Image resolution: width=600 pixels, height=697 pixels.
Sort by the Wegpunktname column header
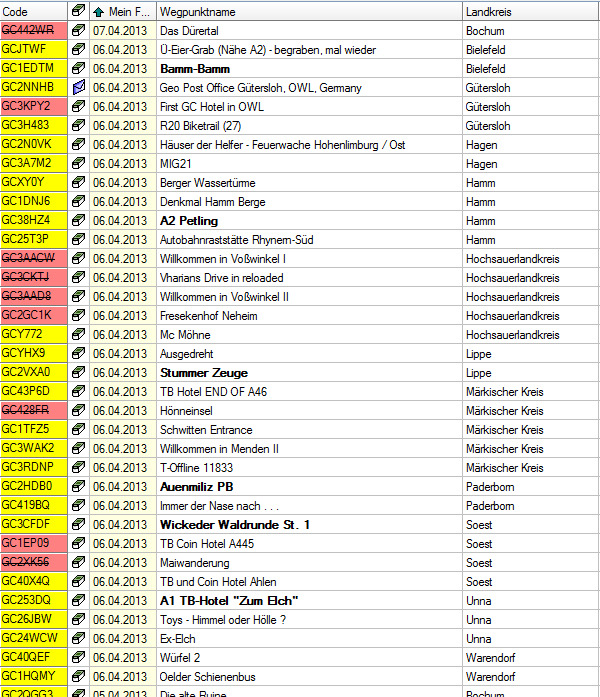click(309, 12)
